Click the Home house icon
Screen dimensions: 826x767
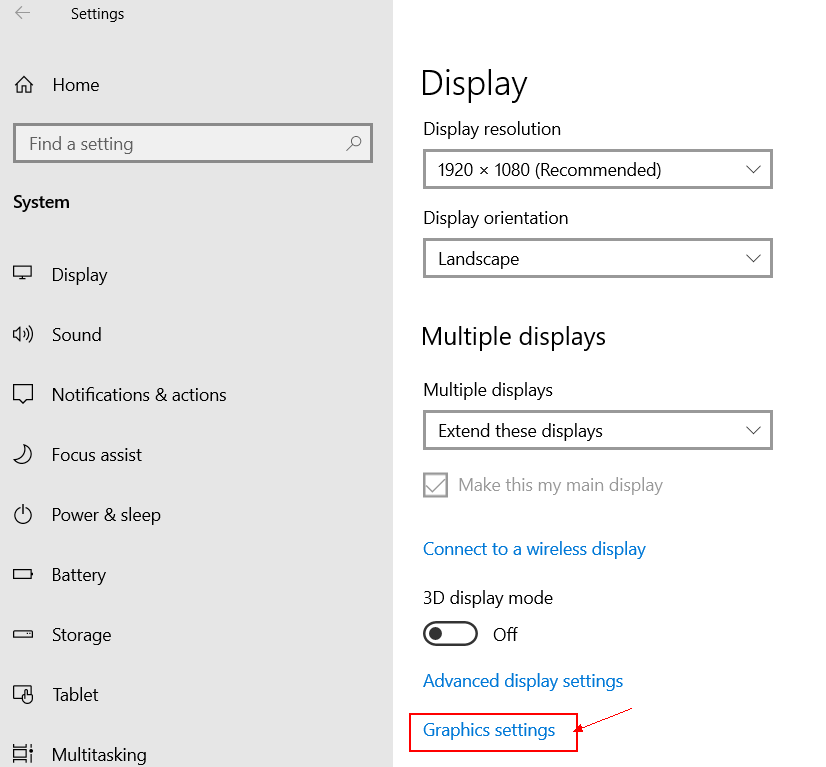pos(24,85)
